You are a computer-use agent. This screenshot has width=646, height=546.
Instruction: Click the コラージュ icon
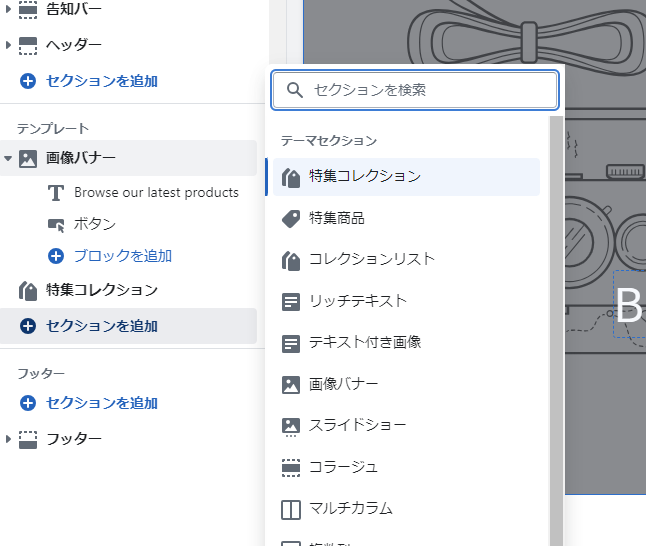tap(291, 468)
